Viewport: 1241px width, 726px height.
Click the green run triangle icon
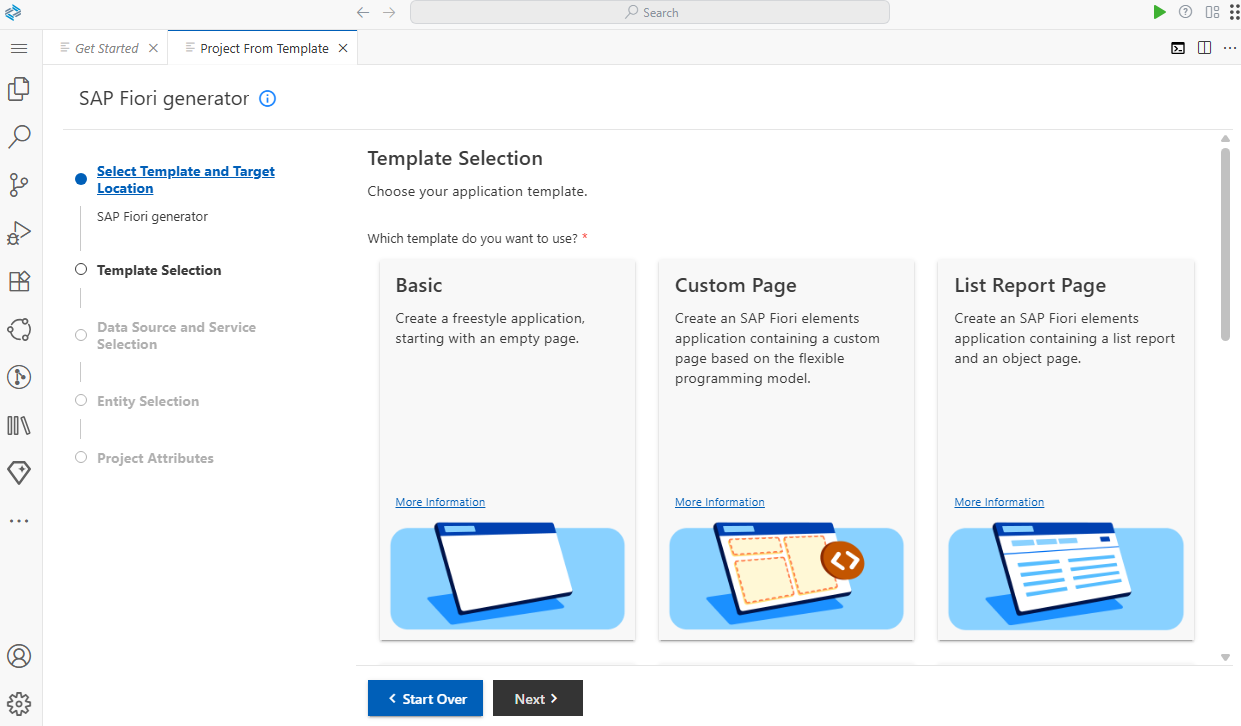pyautogui.click(x=1159, y=12)
